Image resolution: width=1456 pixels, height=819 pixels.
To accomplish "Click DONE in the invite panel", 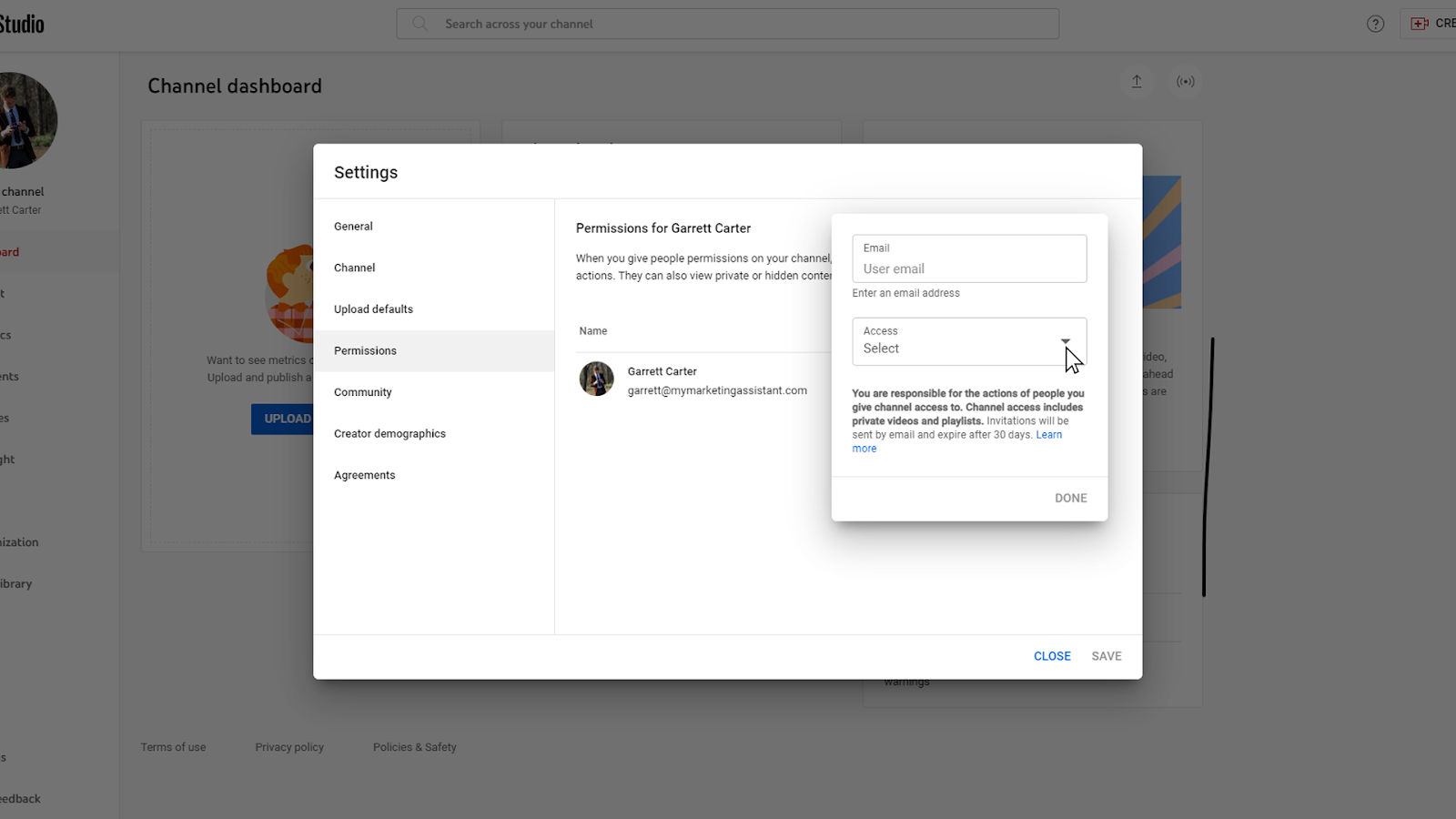I will pyautogui.click(x=1070, y=498).
